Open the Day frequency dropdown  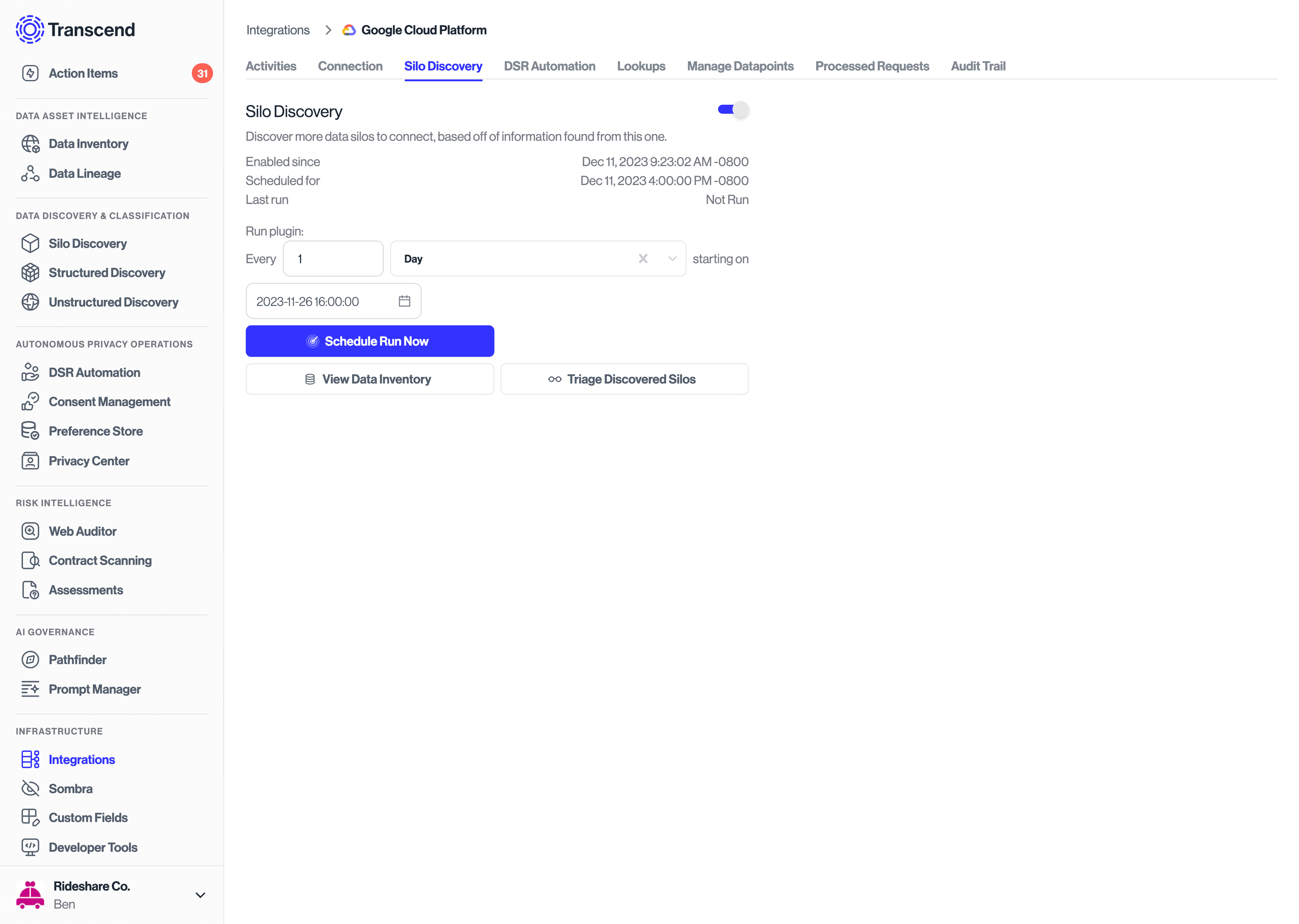pyautogui.click(x=672, y=258)
